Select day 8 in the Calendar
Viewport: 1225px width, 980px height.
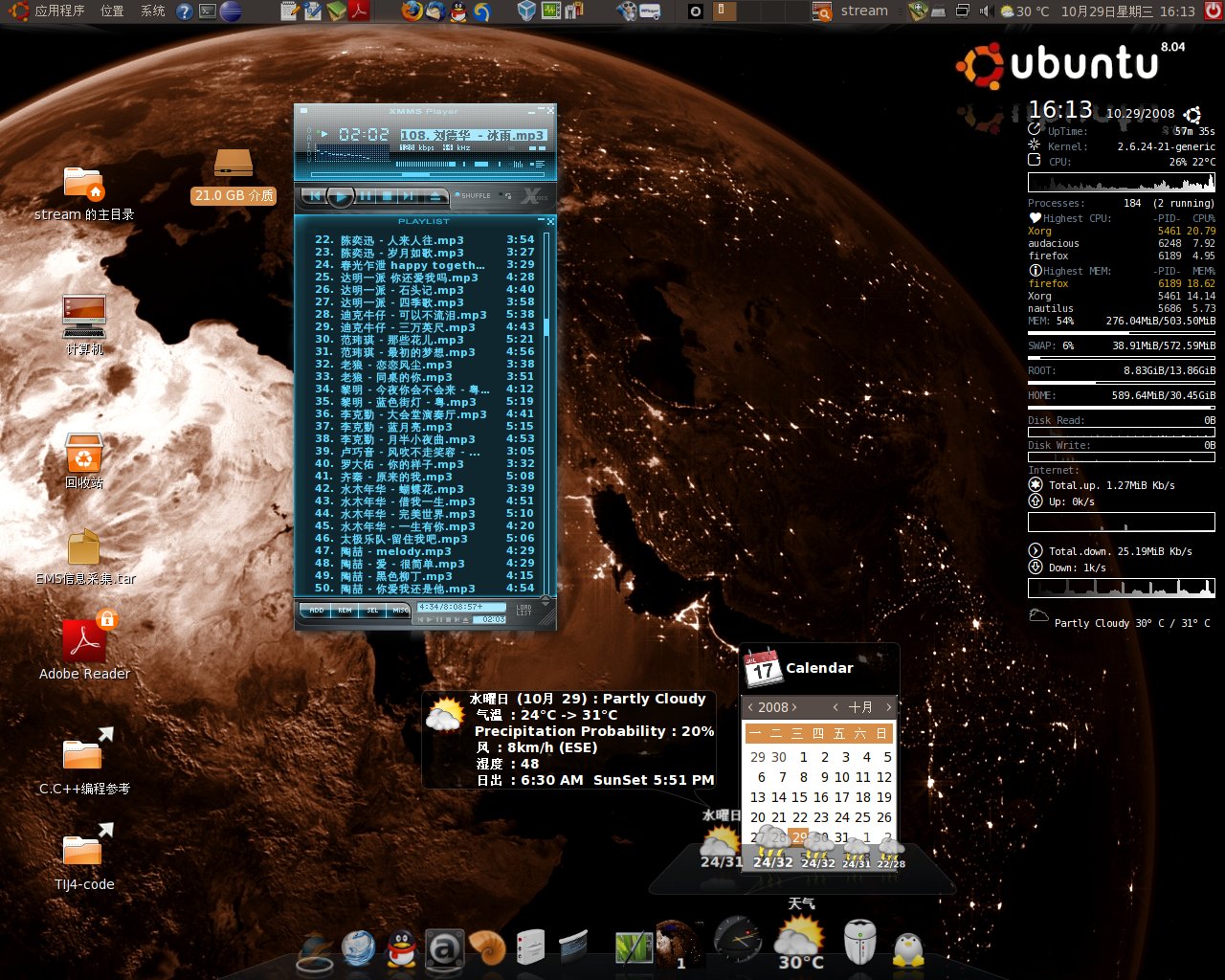[x=803, y=777]
